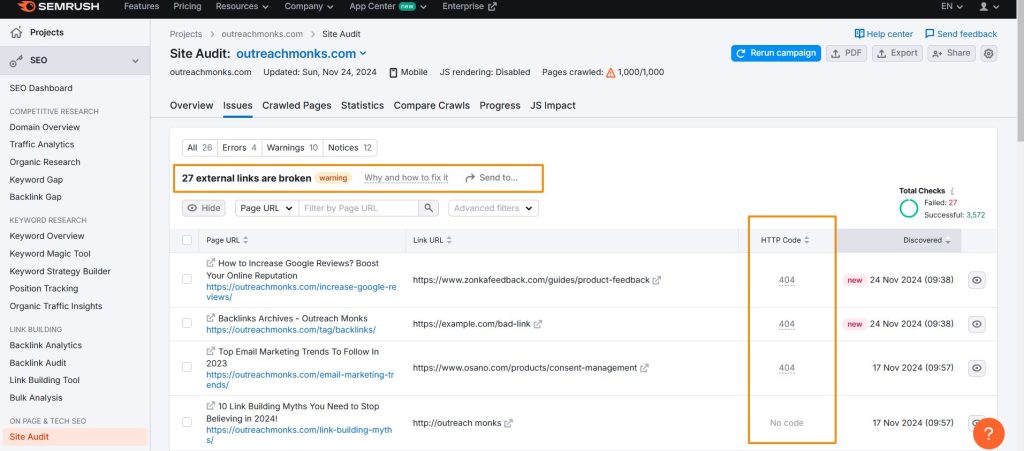Click the search magnifier icon in the filter
This screenshot has height=451, width=1024.
coord(429,208)
